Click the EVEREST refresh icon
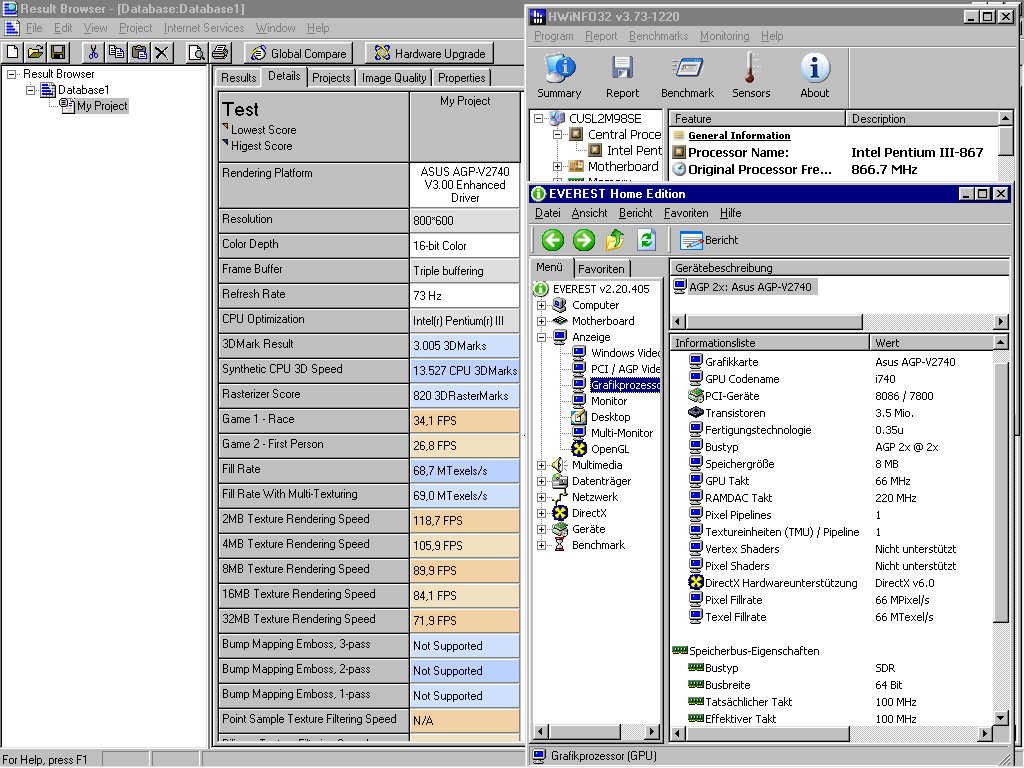 (646, 240)
